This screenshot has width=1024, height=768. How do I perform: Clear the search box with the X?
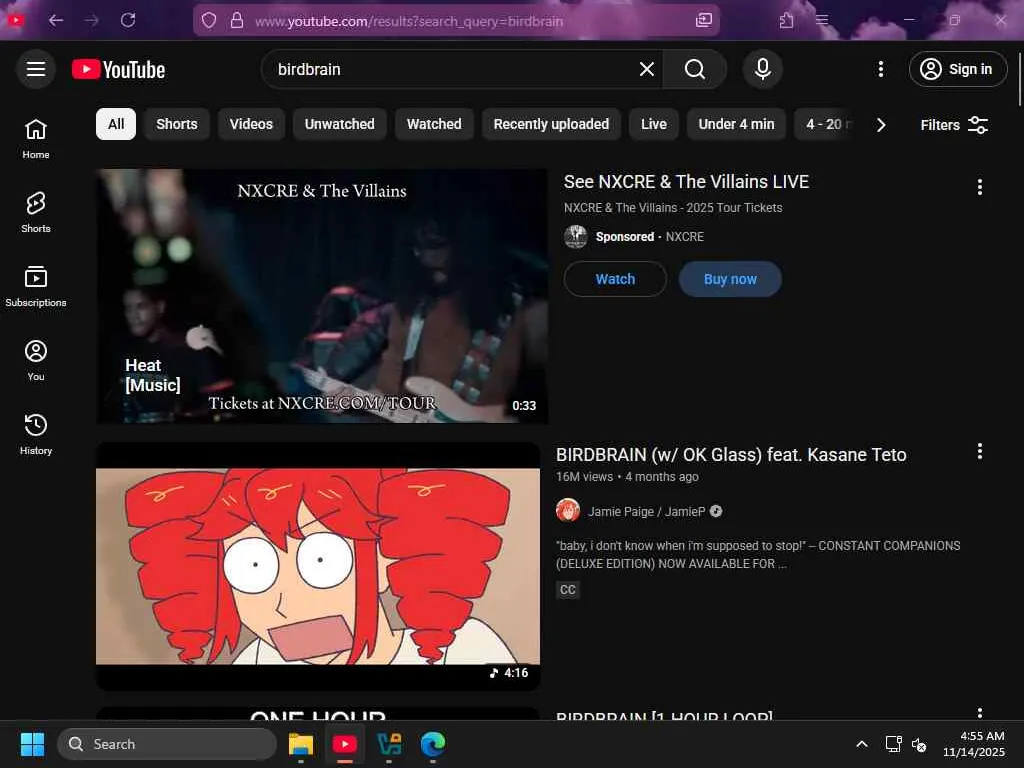point(647,69)
